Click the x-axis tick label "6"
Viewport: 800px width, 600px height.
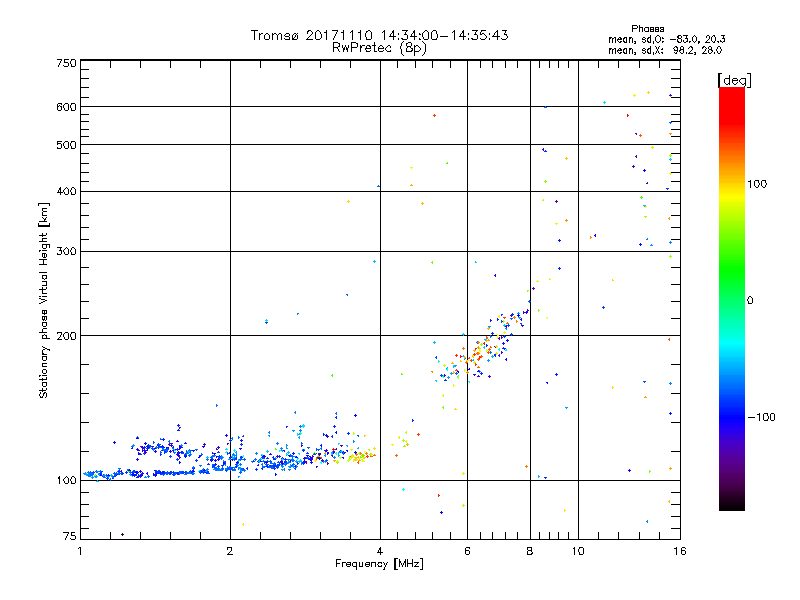pos(467,551)
